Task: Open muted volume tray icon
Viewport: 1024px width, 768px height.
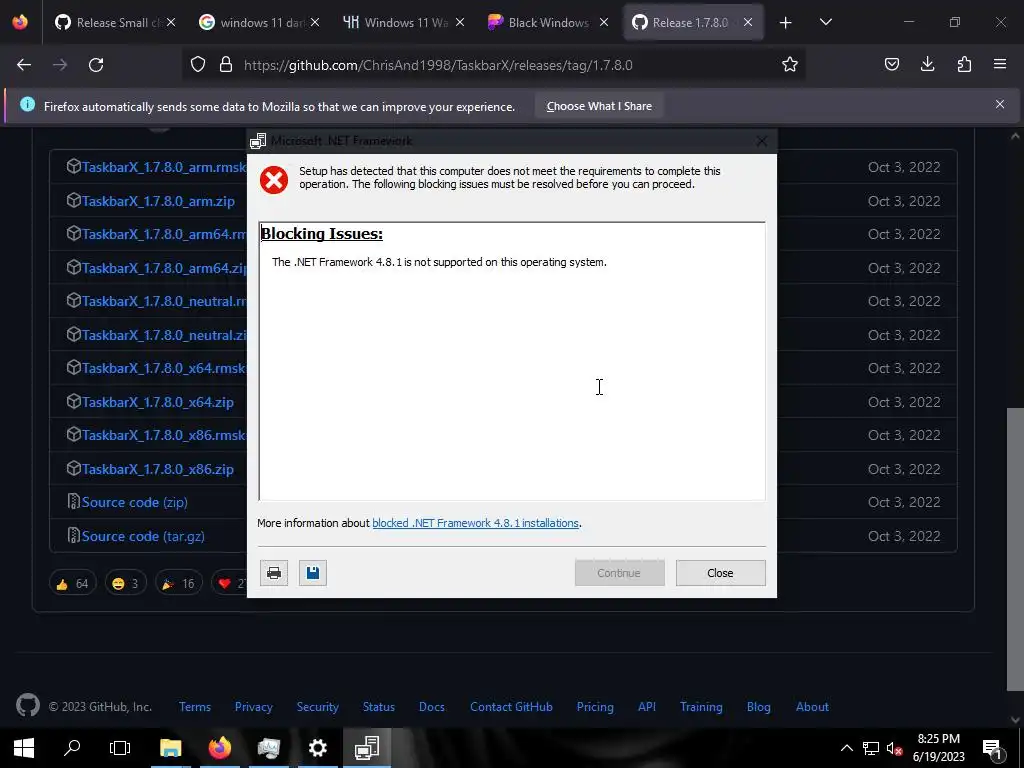Action: 895,748
